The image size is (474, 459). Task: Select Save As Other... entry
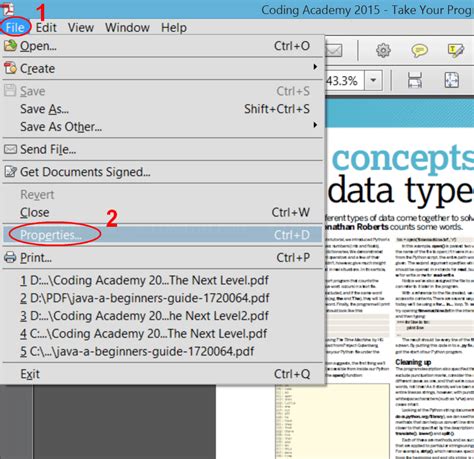[163, 127]
